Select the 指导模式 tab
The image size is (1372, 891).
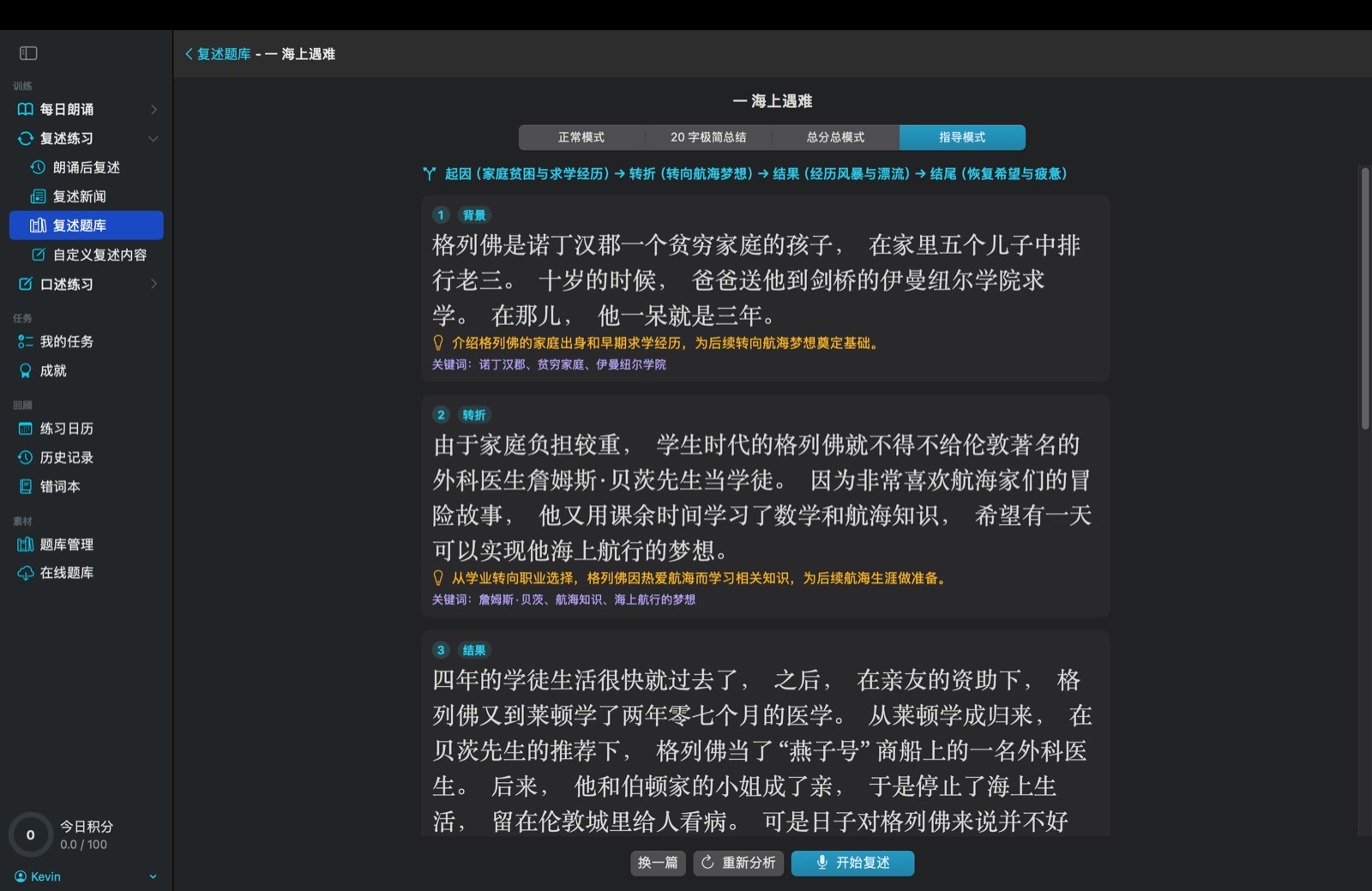962,137
